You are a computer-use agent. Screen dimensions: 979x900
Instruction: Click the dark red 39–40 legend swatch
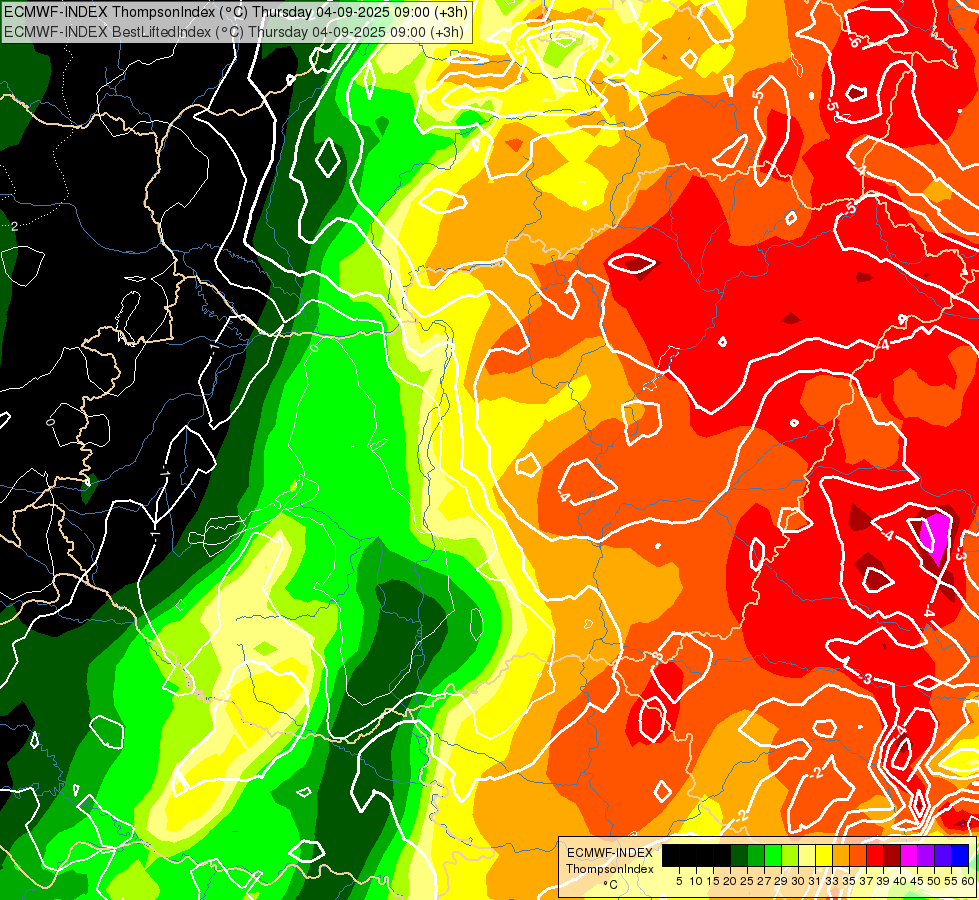click(892, 856)
